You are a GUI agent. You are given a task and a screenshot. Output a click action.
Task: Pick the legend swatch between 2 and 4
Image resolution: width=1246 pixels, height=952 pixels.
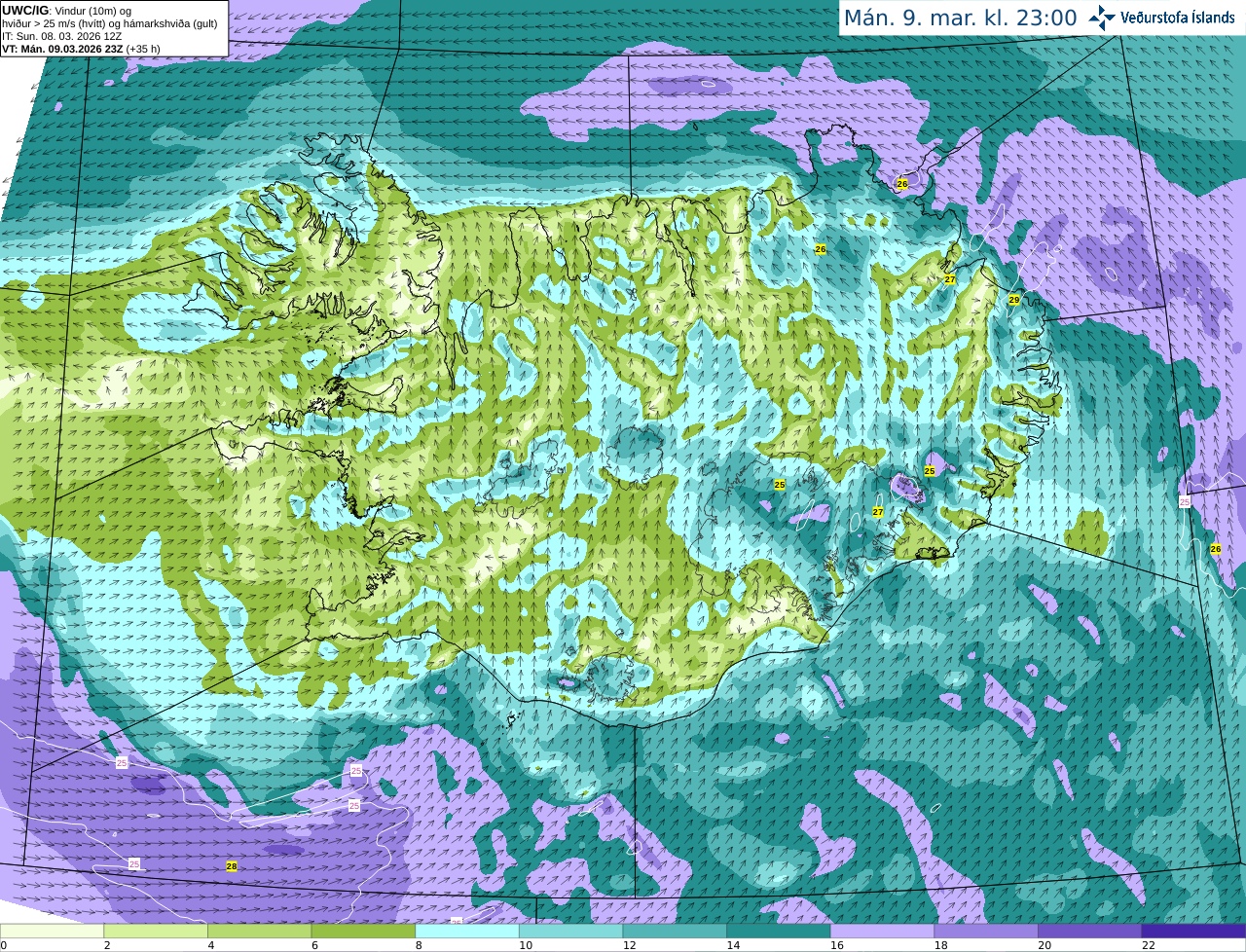click(x=156, y=932)
